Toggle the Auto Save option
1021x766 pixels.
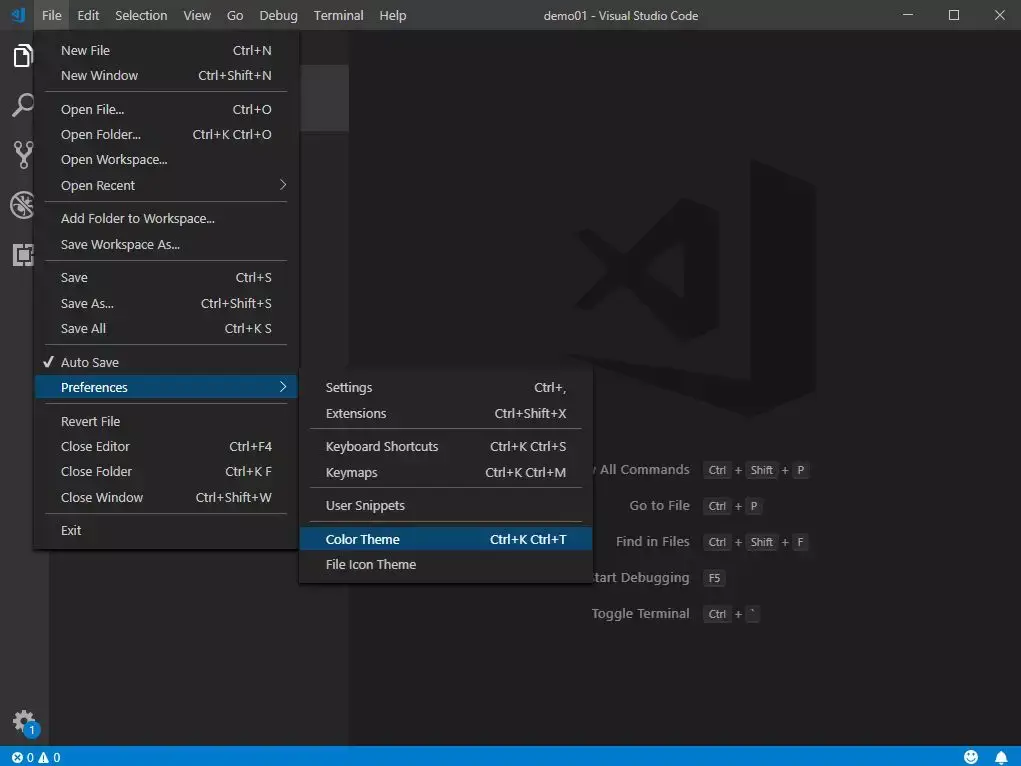(x=90, y=362)
